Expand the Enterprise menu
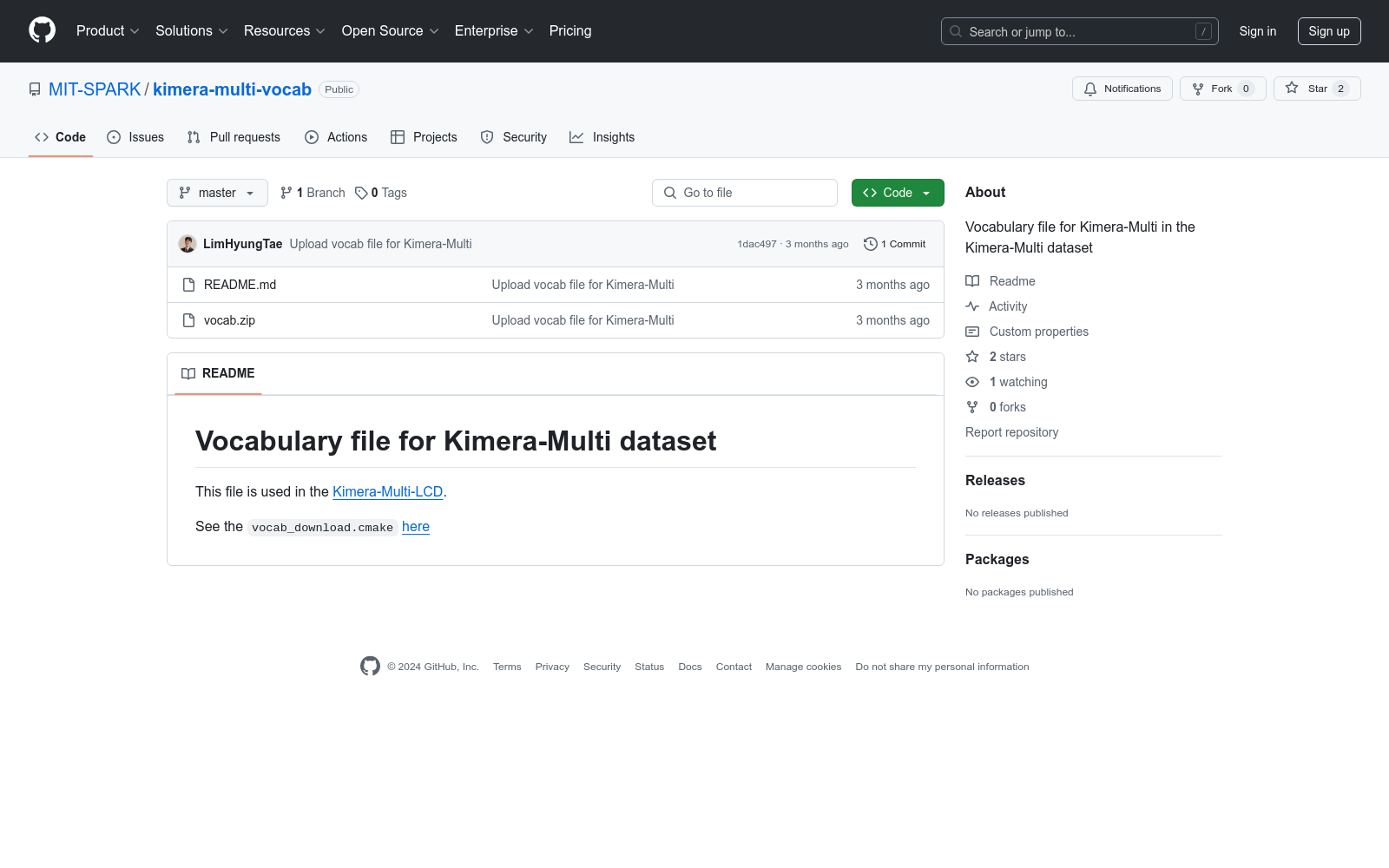Screen dimensions: 1389x868 (x=494, y=31)
